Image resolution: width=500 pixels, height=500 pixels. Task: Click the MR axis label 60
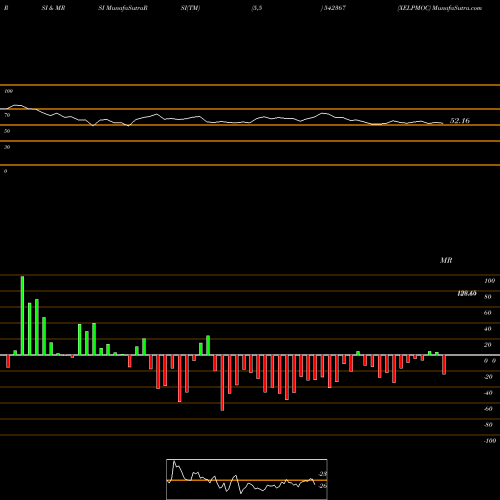coord(488,313)
